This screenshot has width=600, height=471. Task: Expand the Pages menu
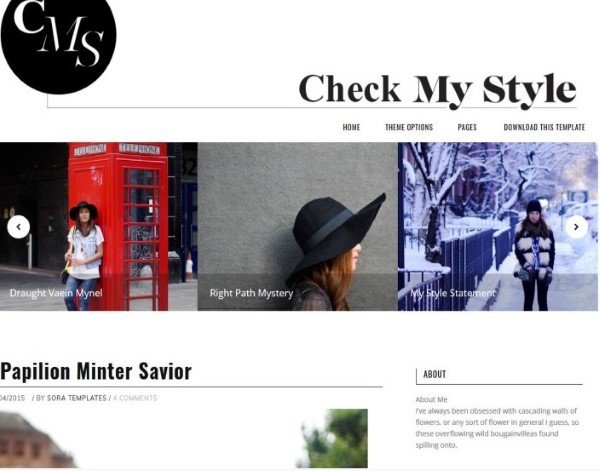pos(467,127)
